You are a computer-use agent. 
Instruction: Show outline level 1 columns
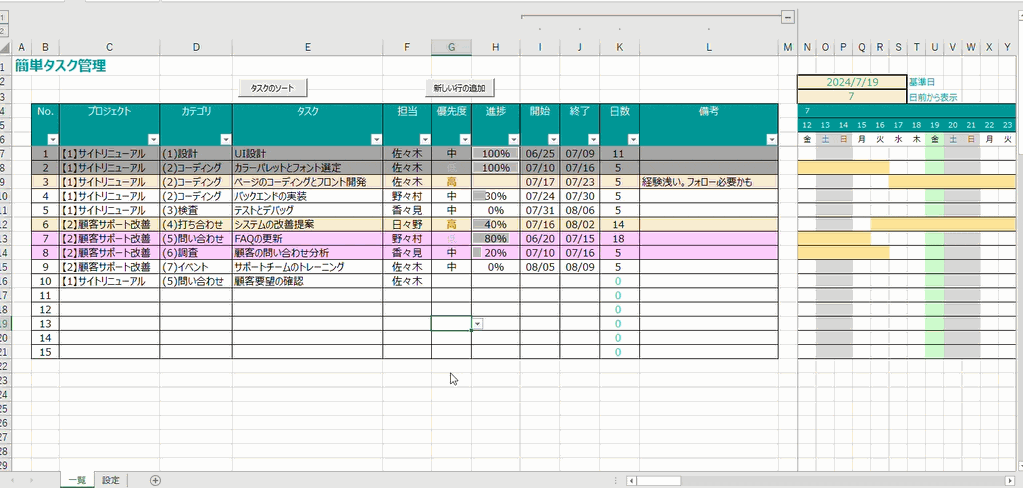click(x=3, y=18)
